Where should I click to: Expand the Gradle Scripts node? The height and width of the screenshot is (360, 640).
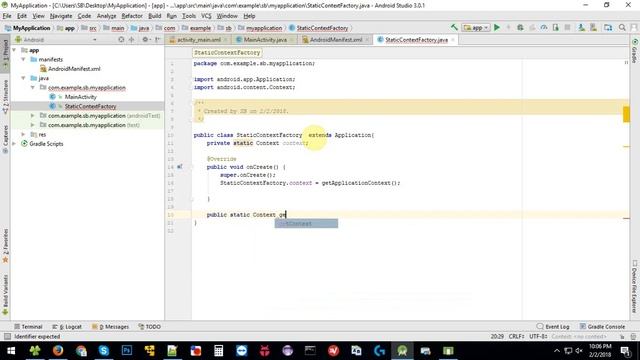pyautogui.click(x=15, y=144)
